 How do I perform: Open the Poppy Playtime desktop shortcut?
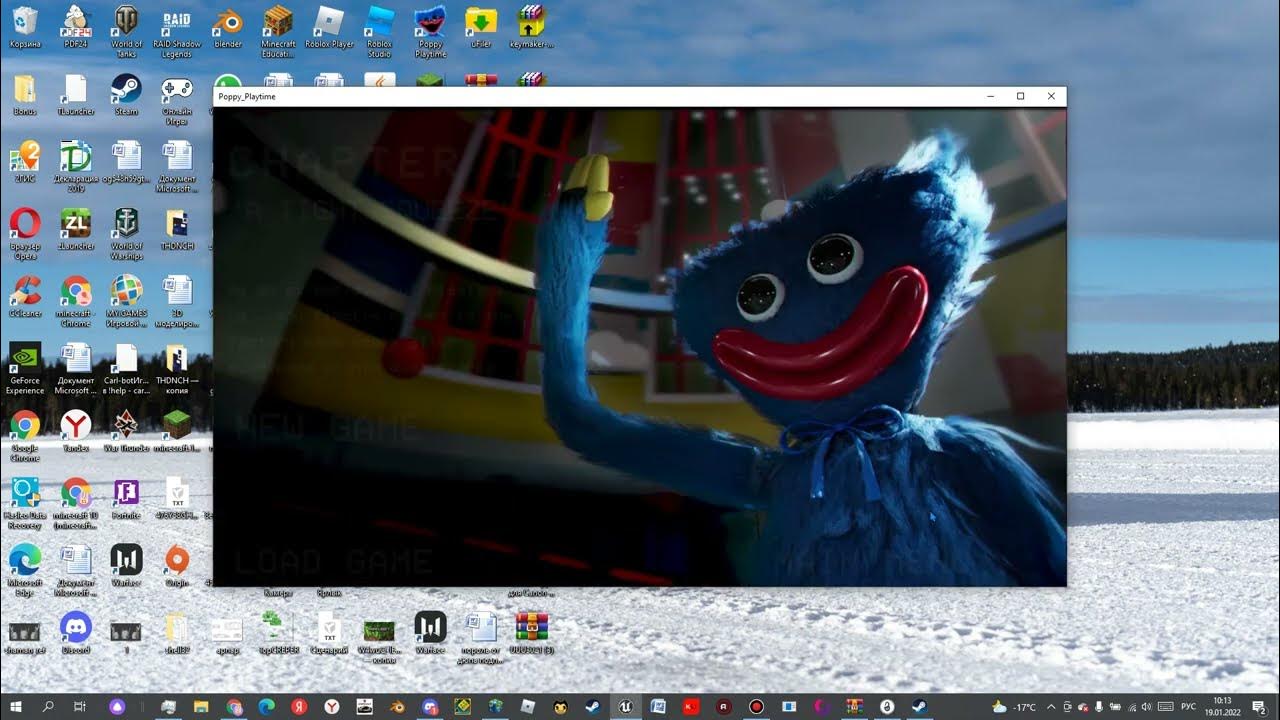coord(430,31)
